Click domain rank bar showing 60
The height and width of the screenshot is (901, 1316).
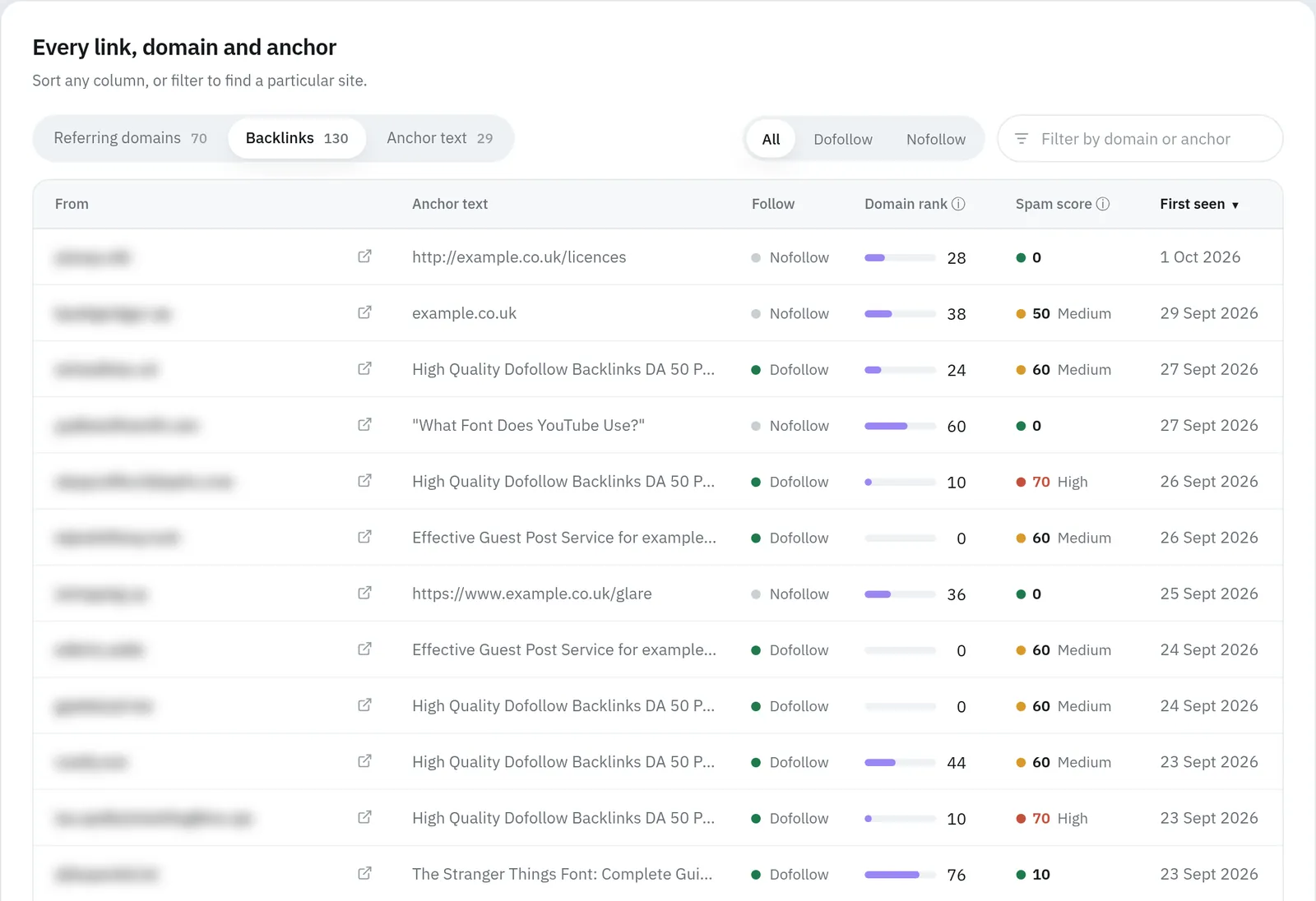pyautogui.click(x=900, y=426)
